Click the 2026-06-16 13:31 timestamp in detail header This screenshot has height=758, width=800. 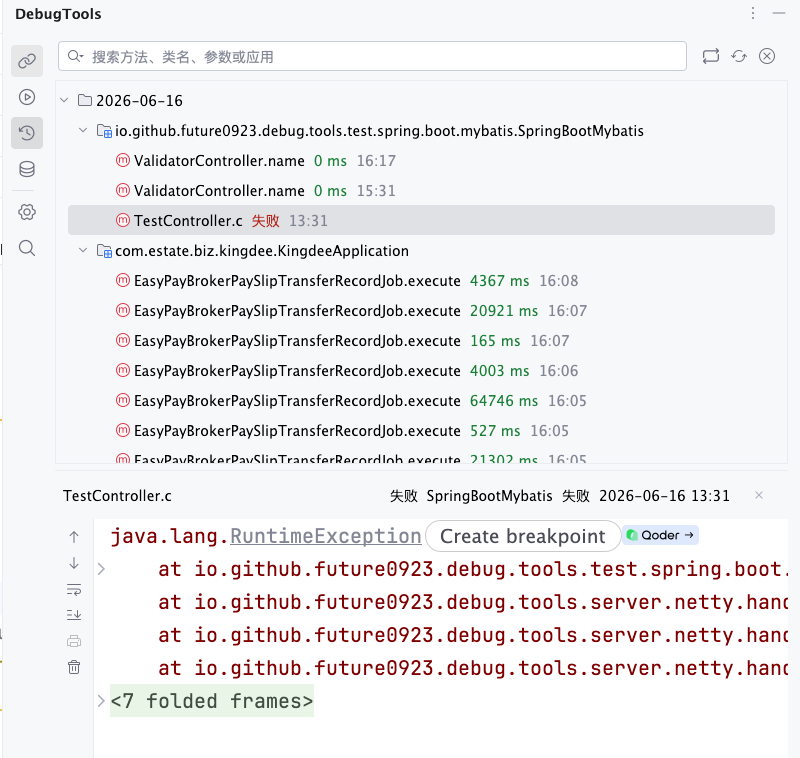click(664, 496)
